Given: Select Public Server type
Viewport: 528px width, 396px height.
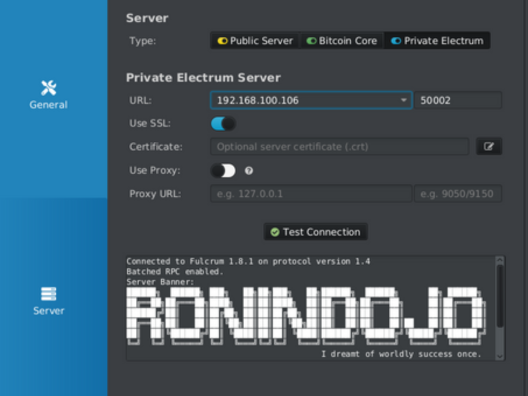Looking at the screenshot, I should point(255,41).
